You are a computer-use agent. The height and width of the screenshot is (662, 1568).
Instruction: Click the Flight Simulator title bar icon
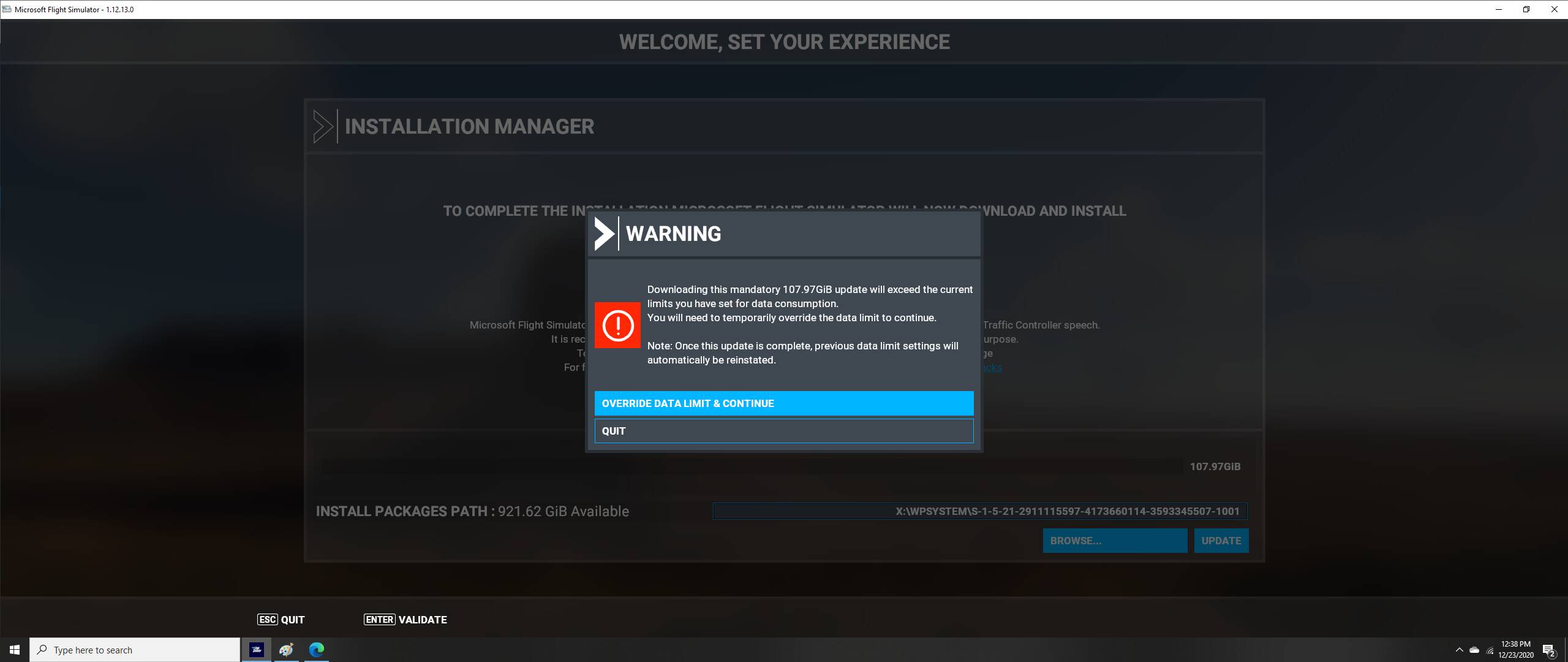coord(7,9)
